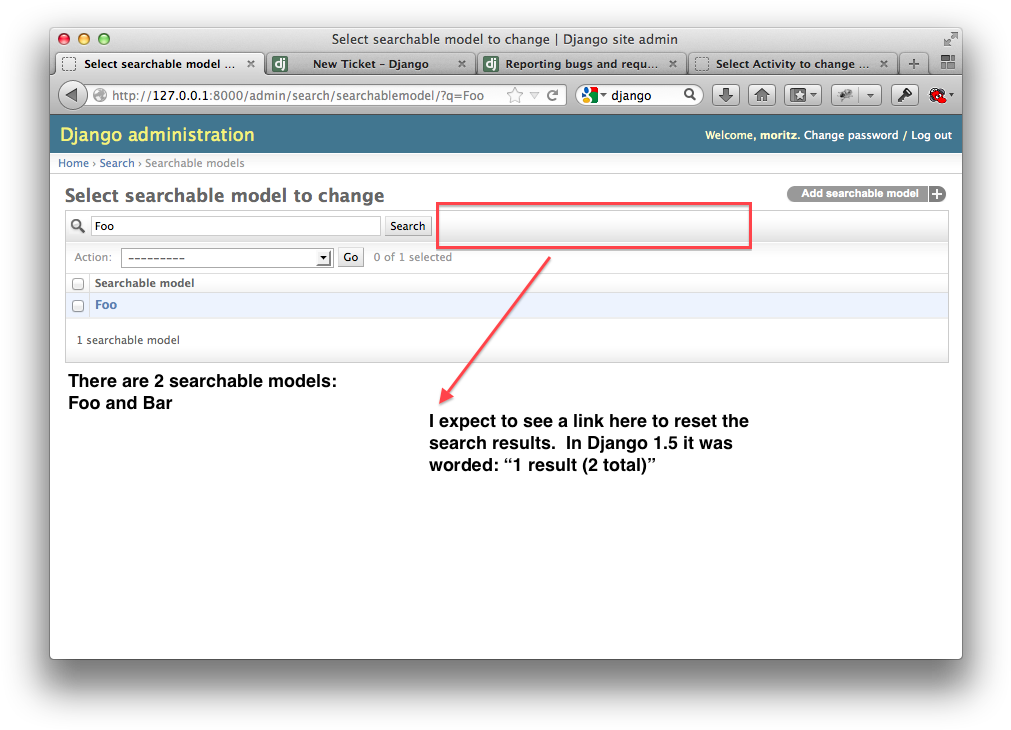Click the Log out link
1011x730 pixels.
(931, 135)
